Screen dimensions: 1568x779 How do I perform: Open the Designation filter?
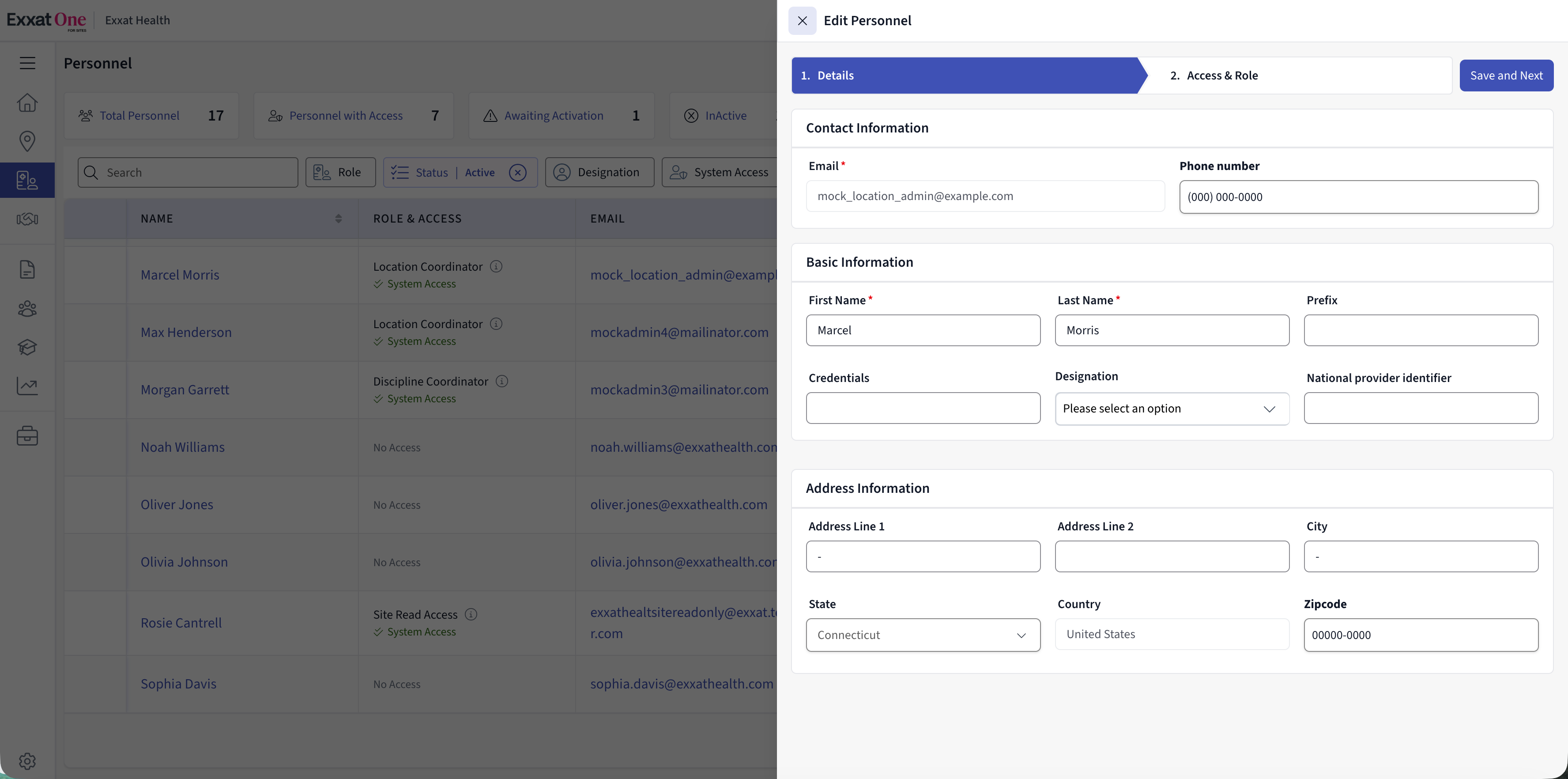click(x=599, y=173)
